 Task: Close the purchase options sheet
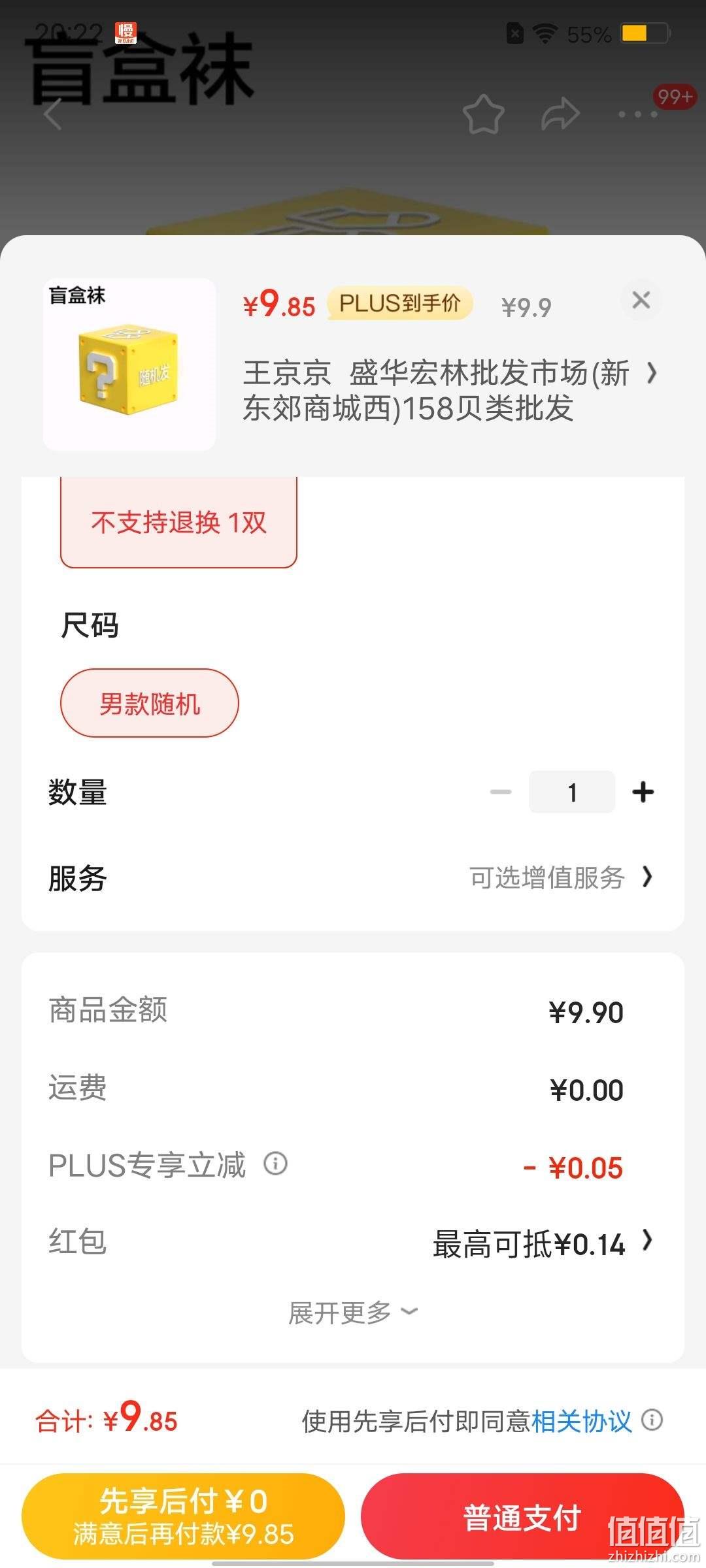click(641, 300)
